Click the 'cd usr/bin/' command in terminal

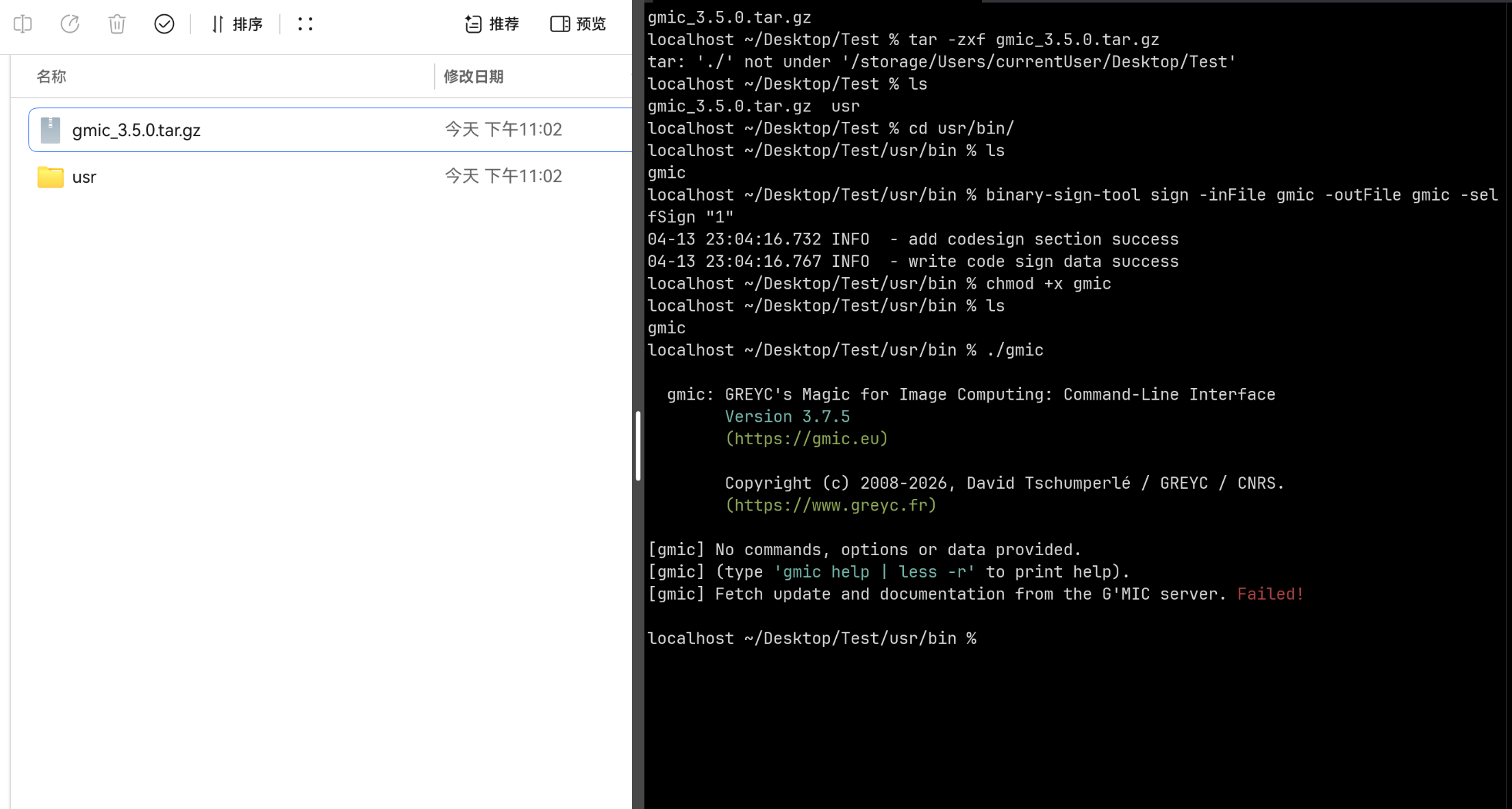pos(961,128)
